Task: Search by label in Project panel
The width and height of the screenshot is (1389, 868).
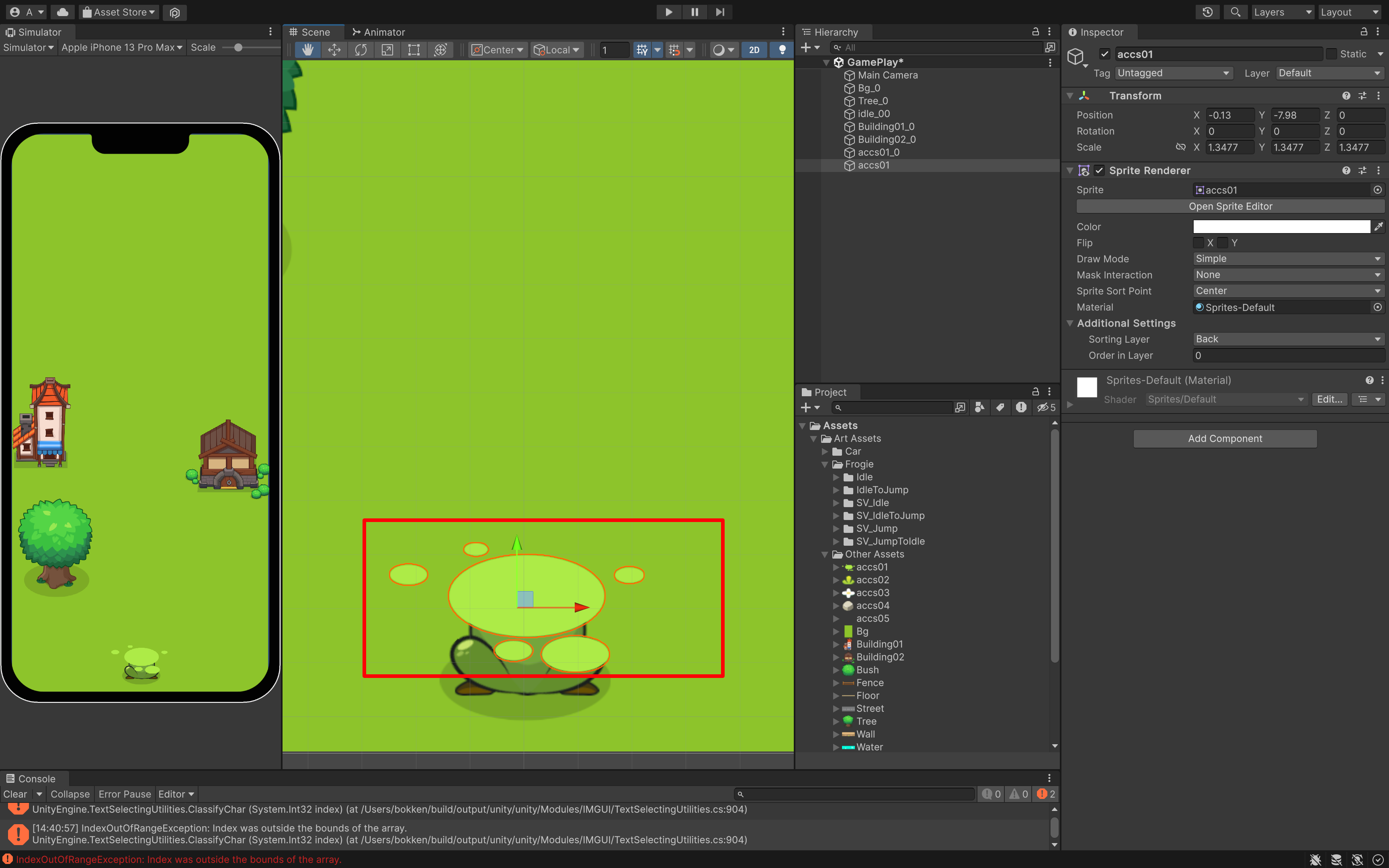Action: pos(1000,407)
